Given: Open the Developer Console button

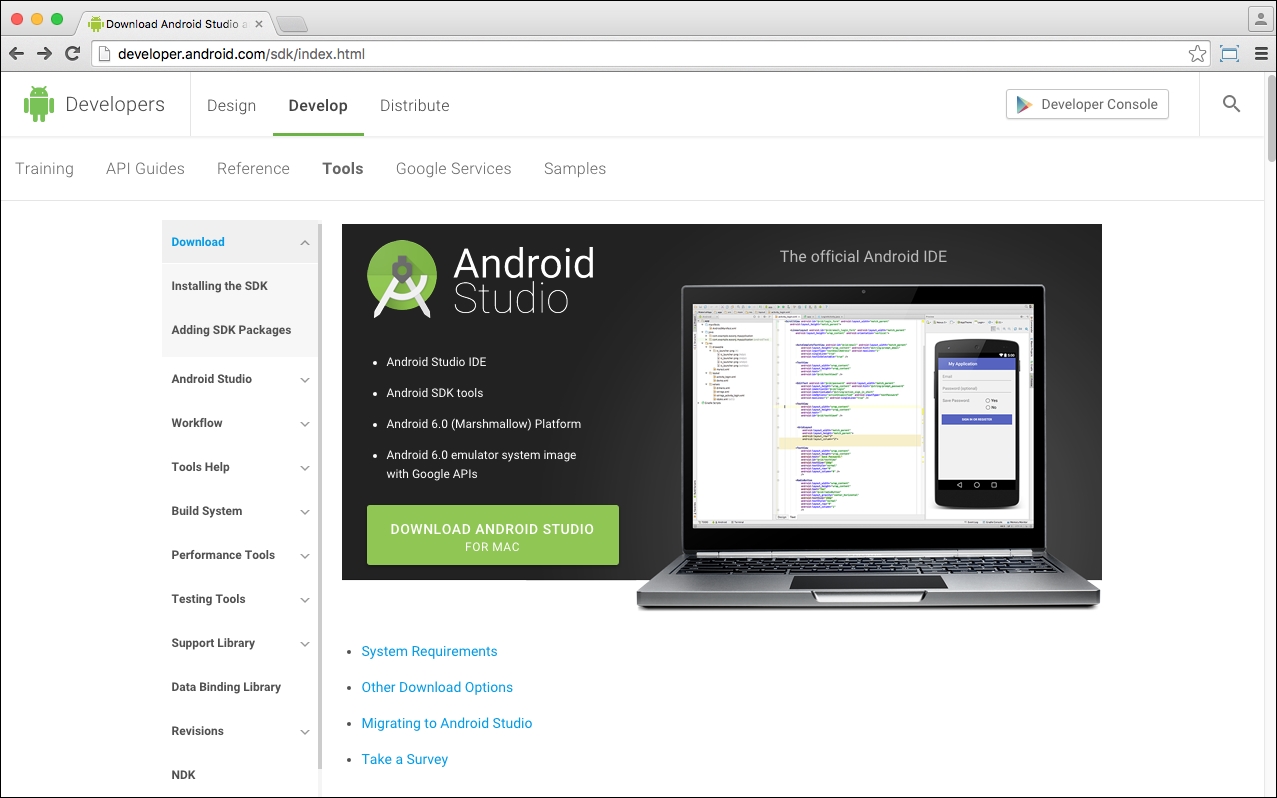Looking at the screenshot, I should [1087, 104].
